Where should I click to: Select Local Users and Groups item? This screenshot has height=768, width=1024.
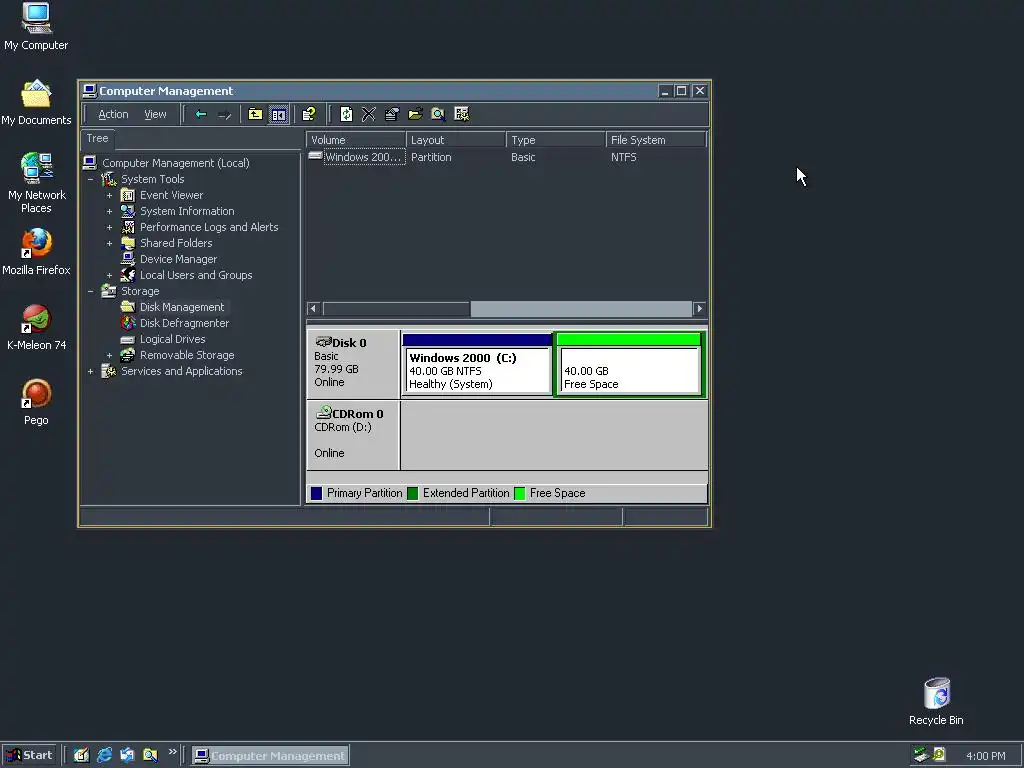point(196,275)
